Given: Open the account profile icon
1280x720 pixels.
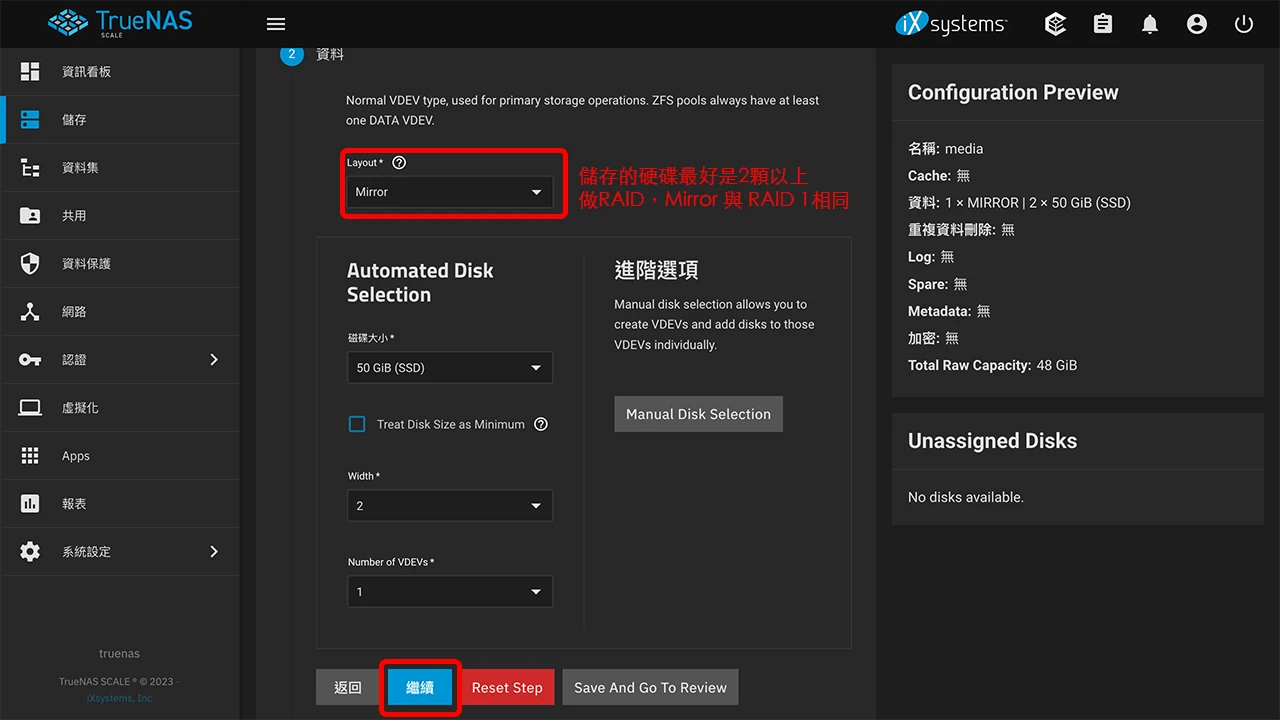Looking at the screenshot, I should tap(1196, 23).
